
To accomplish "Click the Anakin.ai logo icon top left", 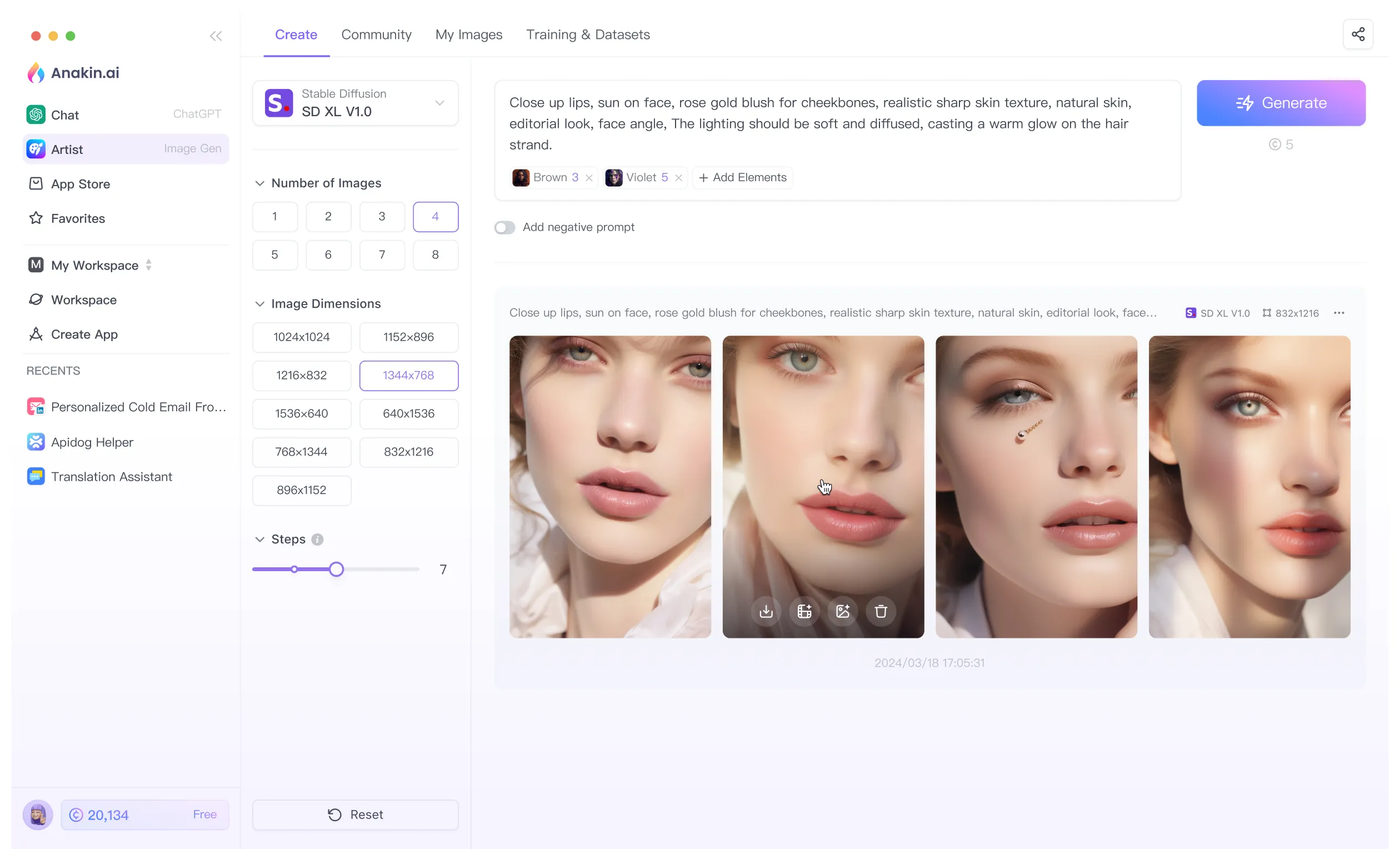I will (35, 72).
